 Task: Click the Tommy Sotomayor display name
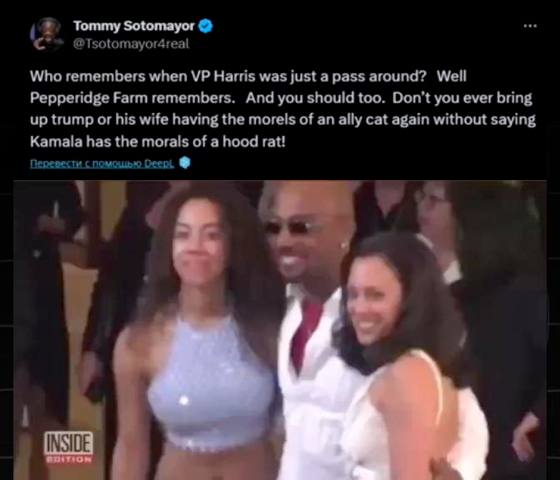(134, 26)
